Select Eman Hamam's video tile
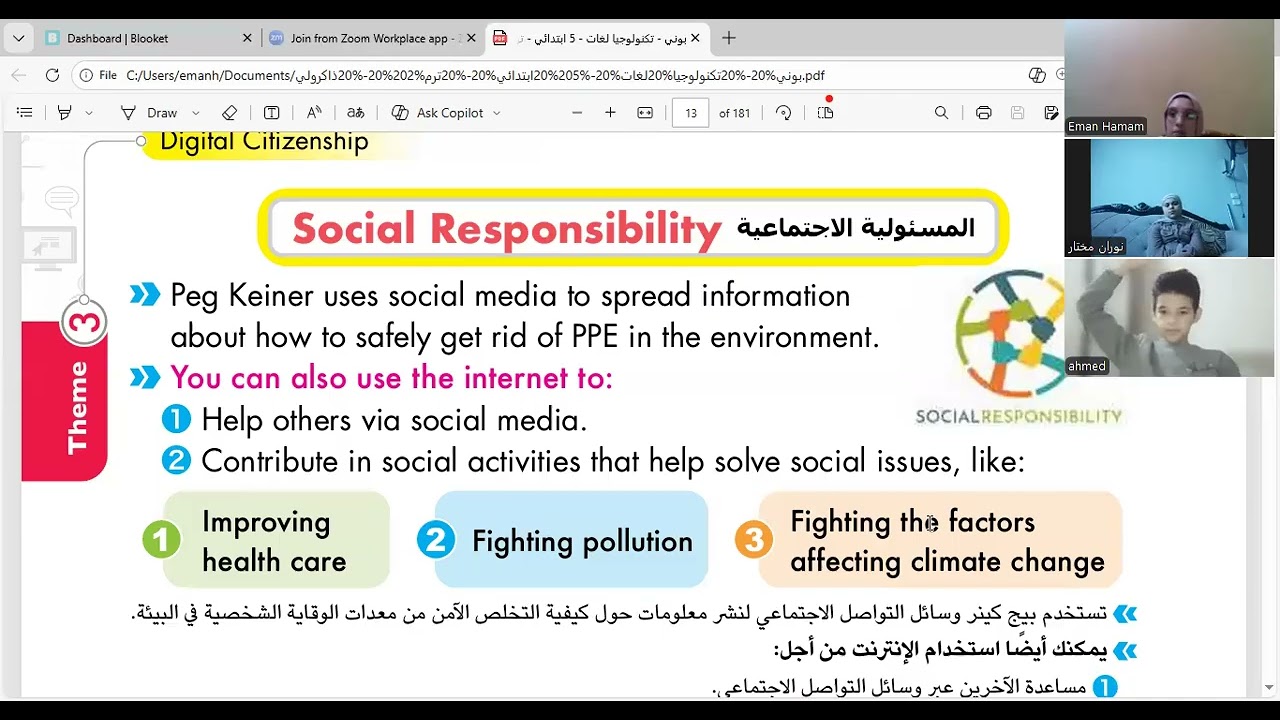1280x720 pixels. coord(1169,78)
